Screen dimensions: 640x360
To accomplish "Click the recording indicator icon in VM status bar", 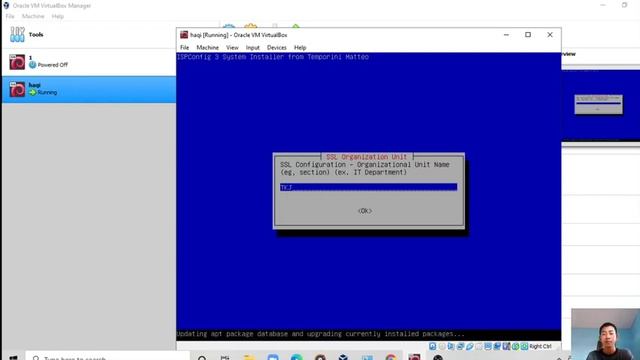I will (497, 346).
